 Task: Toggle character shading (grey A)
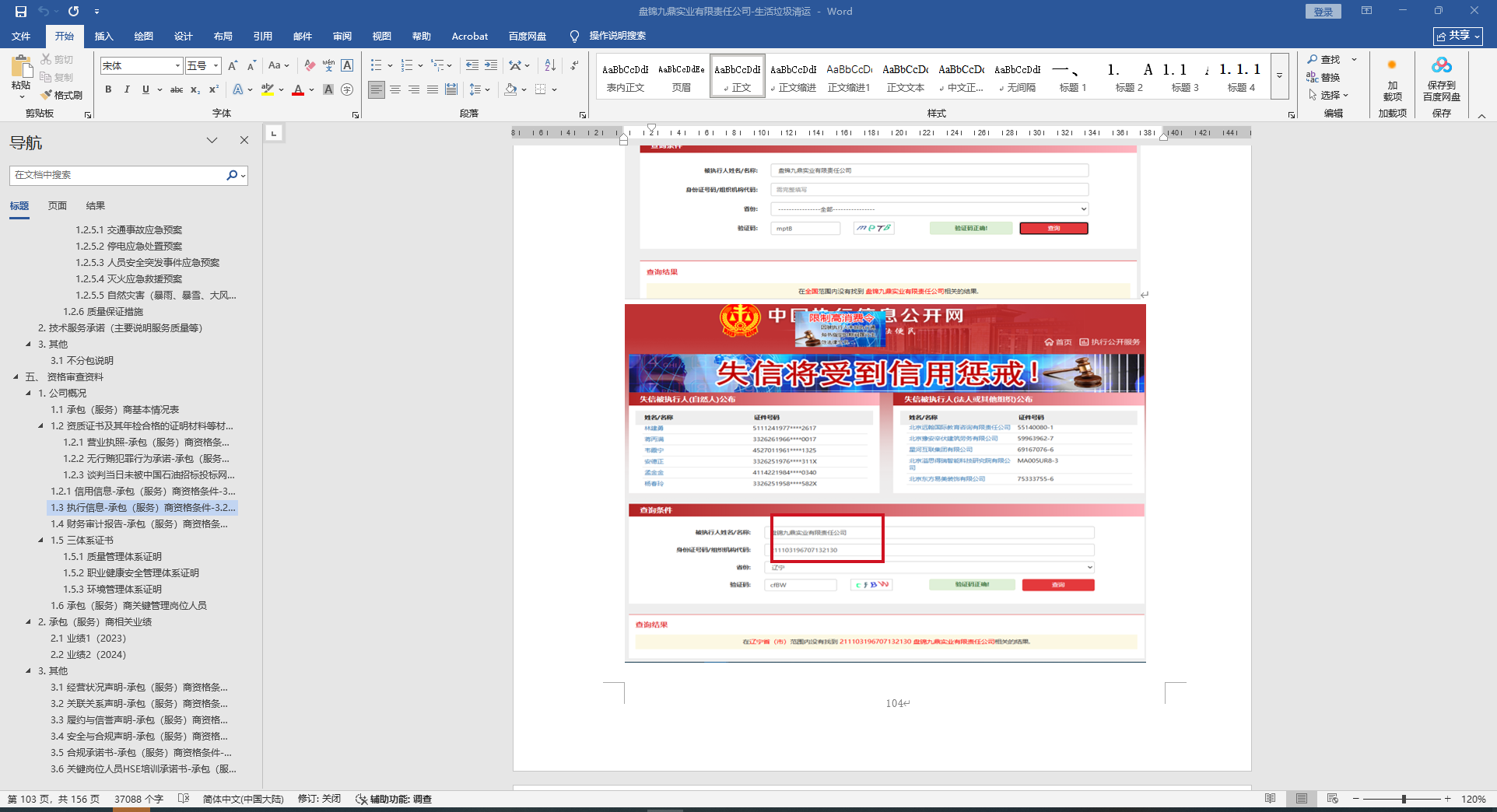[x=328, y=89]
